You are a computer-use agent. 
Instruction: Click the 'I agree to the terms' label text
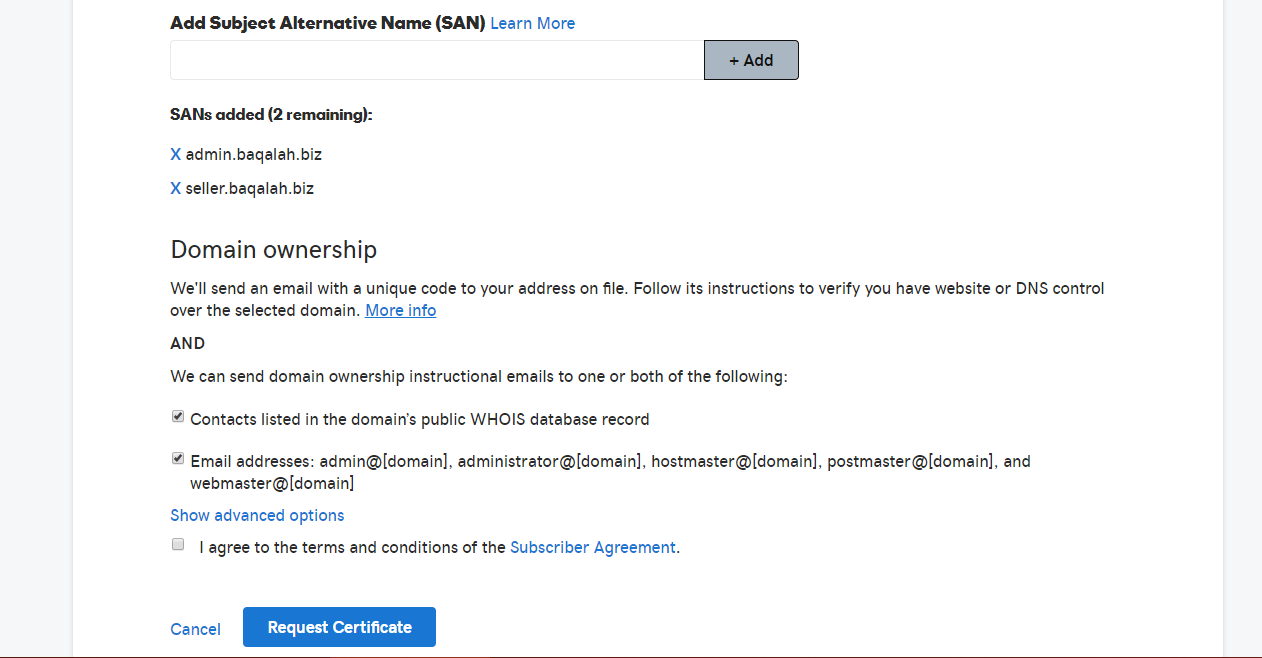point(352,548)
